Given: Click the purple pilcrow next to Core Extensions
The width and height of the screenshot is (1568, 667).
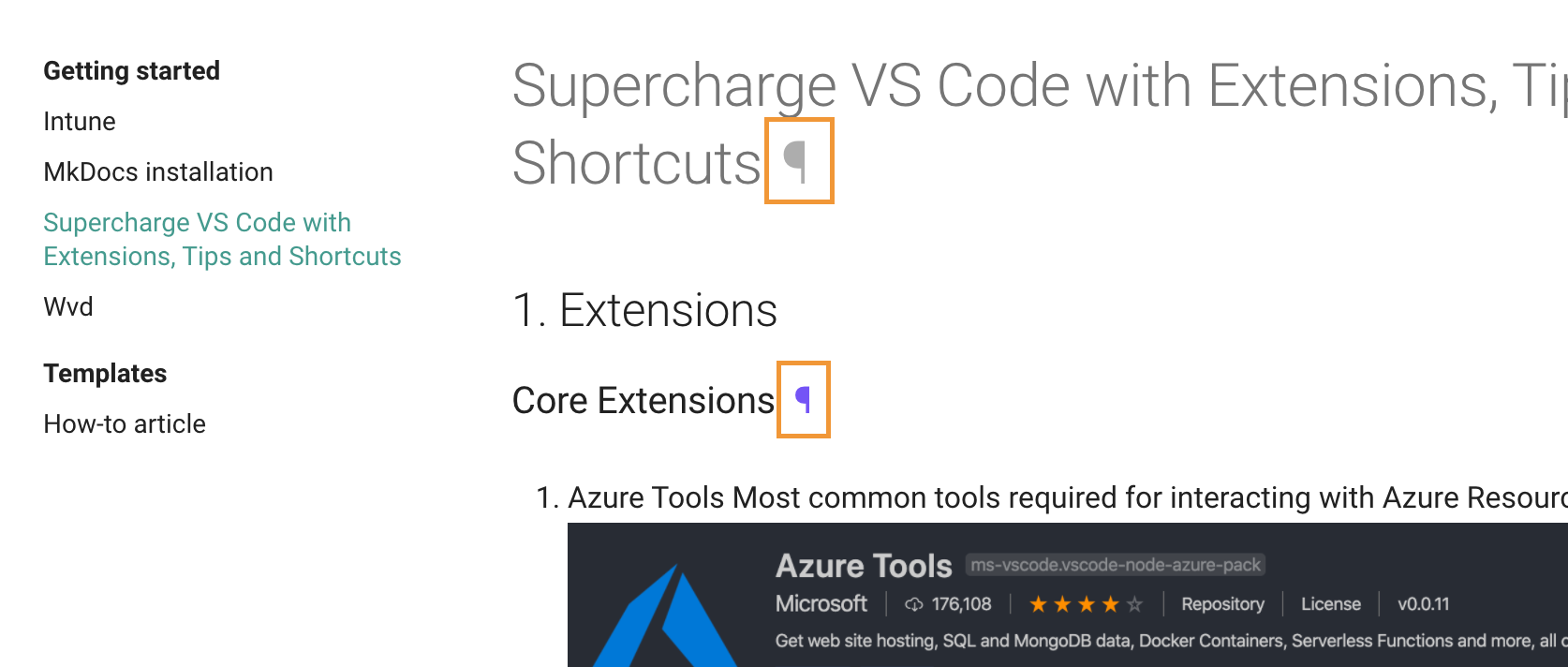Looking at the screenshot, I should click(x=803, y=400).
